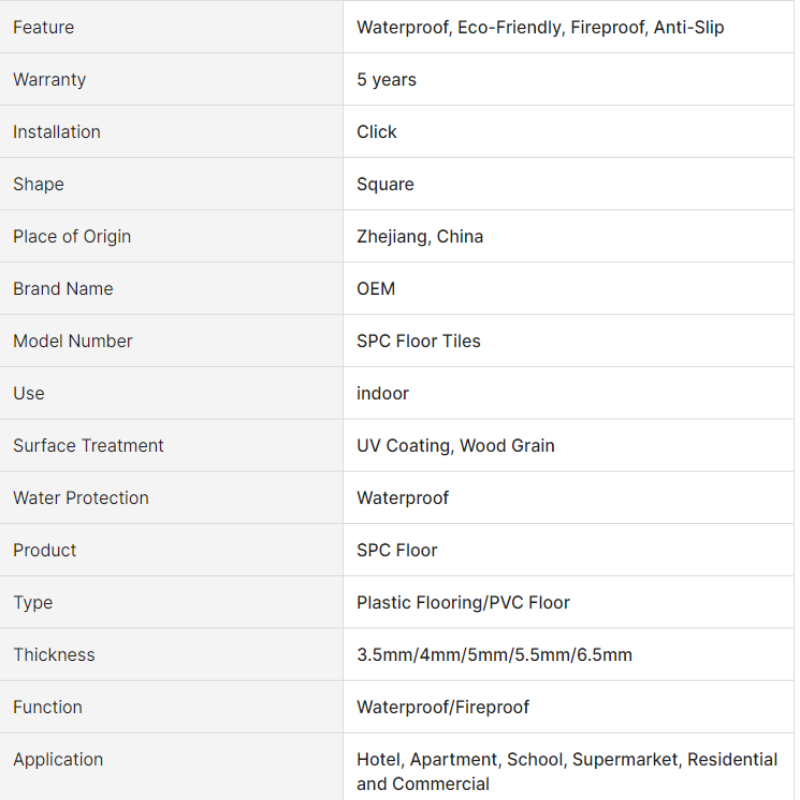Screen dimensions: 800x800
Task: Click the Product row label
Action: pyautogui.click(x=45, y=550)
